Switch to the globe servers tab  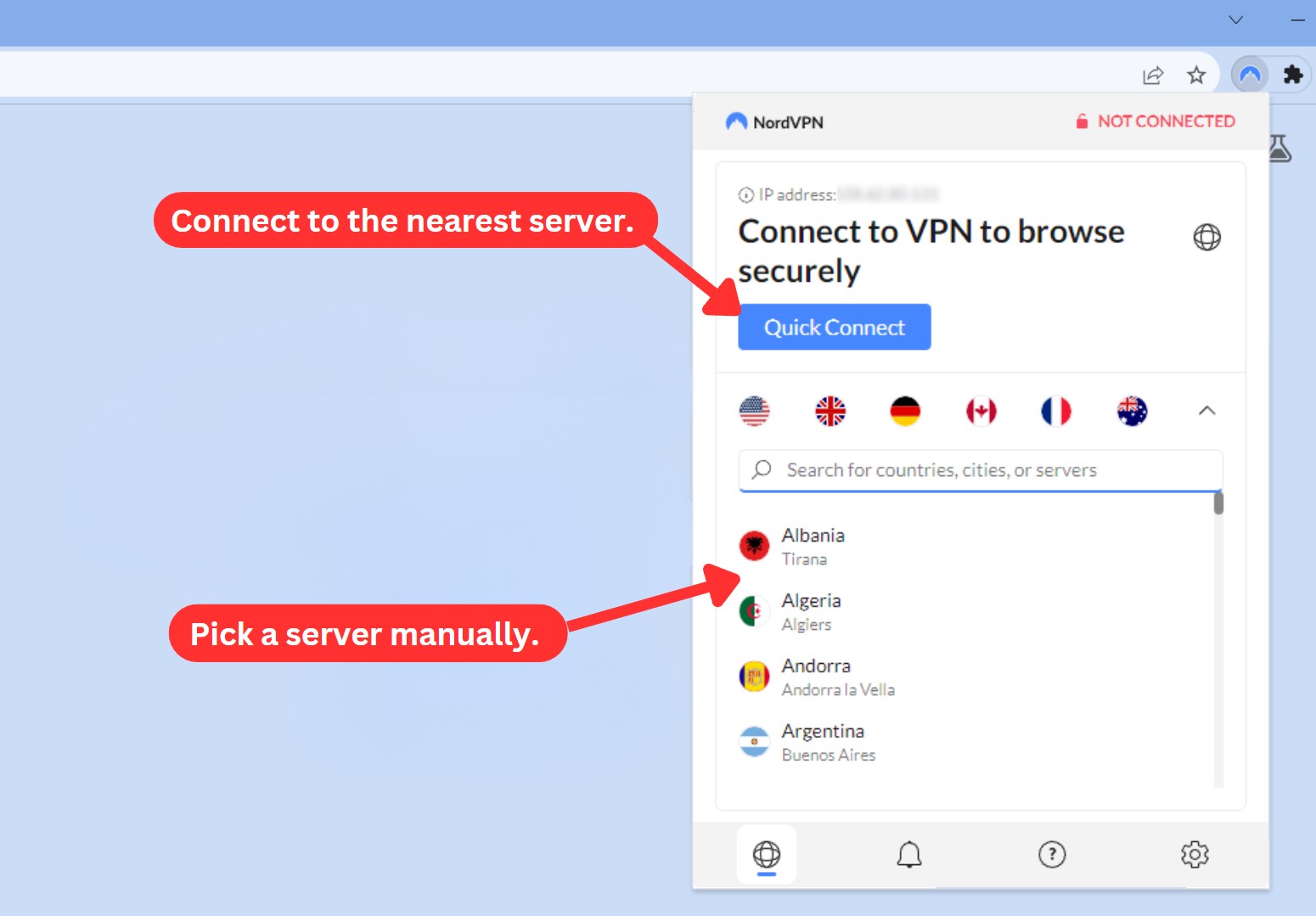coord(767,855)
